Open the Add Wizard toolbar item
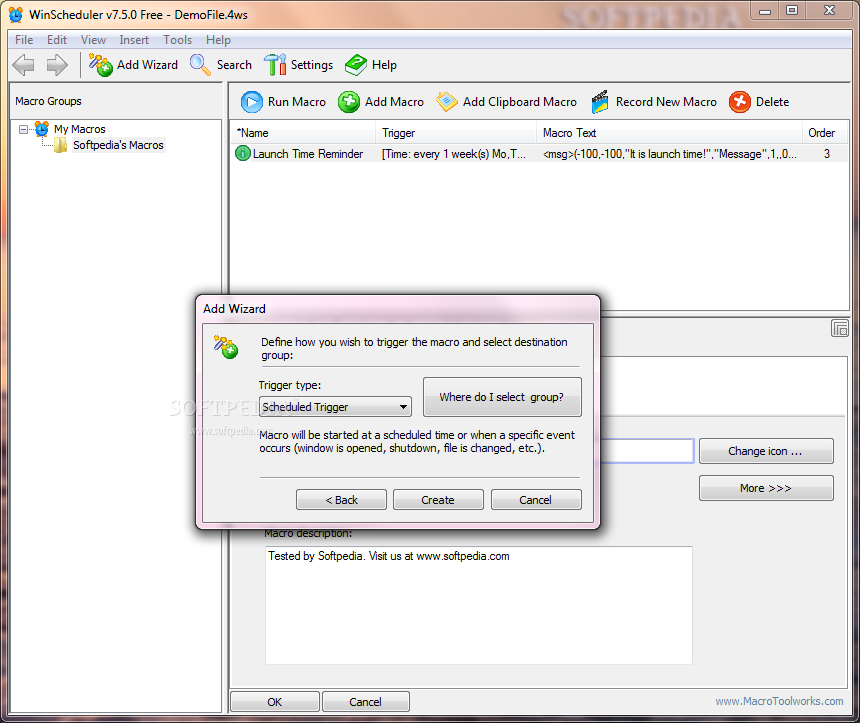 133,65
